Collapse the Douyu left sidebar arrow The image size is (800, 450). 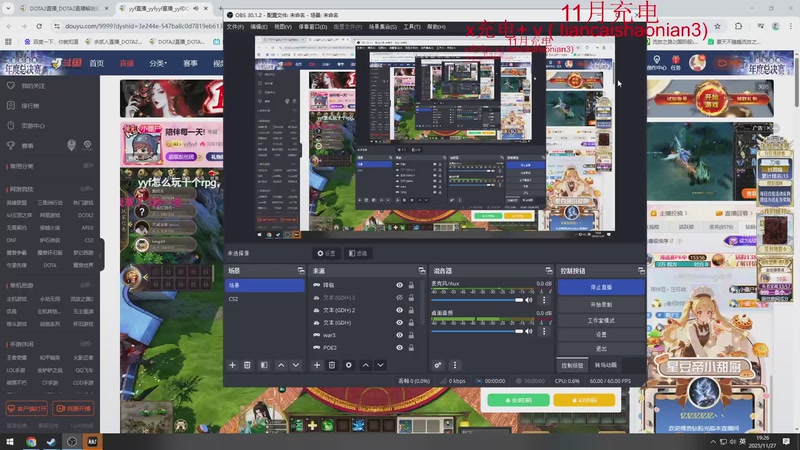click(100, 255)
